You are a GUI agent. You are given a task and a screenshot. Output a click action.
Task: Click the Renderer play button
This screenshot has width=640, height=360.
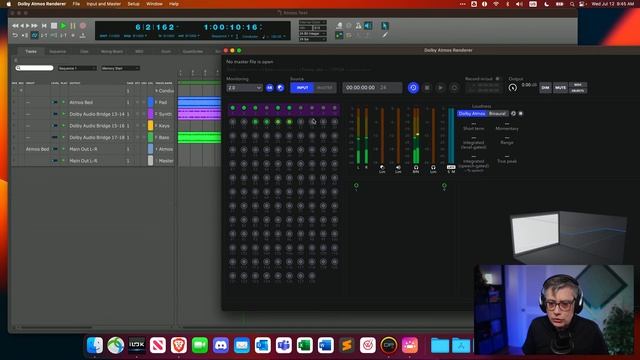click(x=440, y=88)
